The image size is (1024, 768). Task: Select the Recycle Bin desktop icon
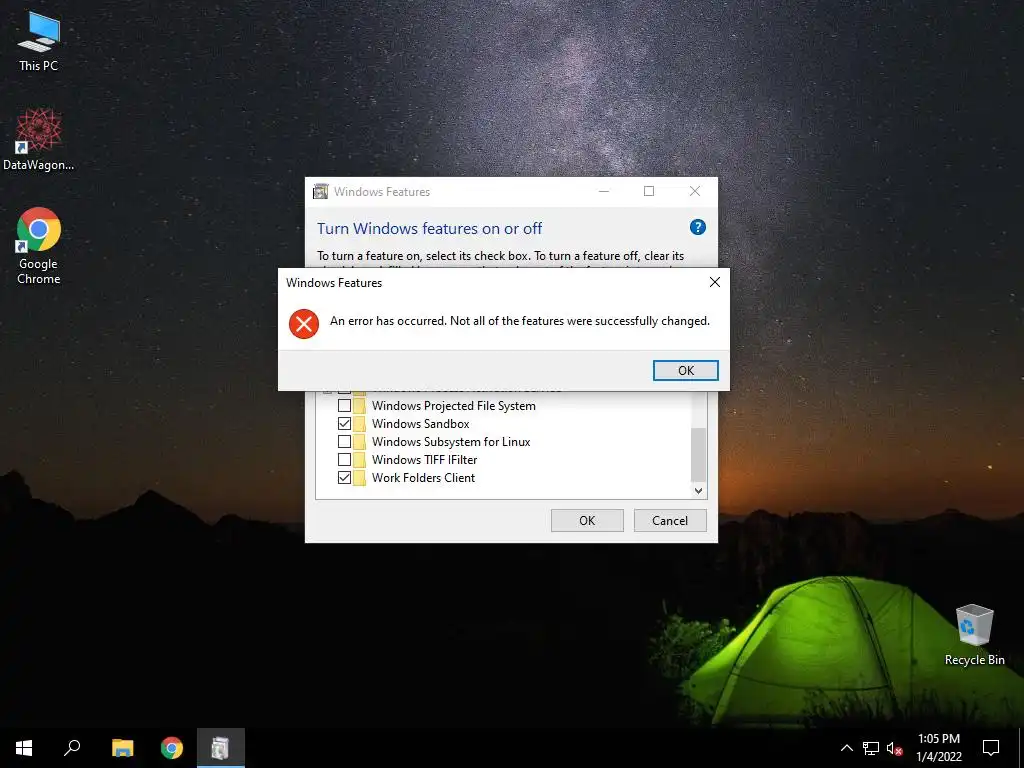coord(974,635)
